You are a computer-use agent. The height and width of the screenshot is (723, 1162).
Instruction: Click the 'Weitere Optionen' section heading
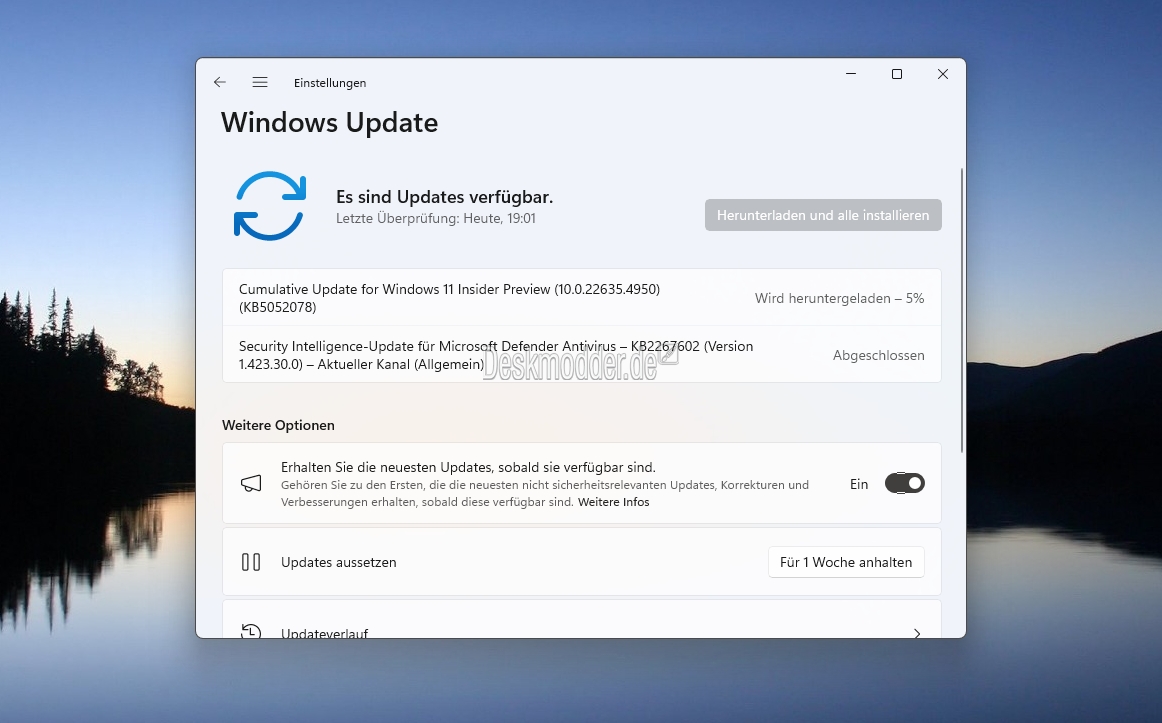[279, 425]
